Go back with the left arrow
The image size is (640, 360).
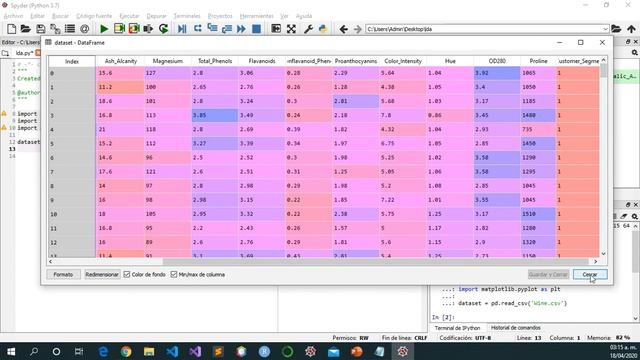click(344, 29)
